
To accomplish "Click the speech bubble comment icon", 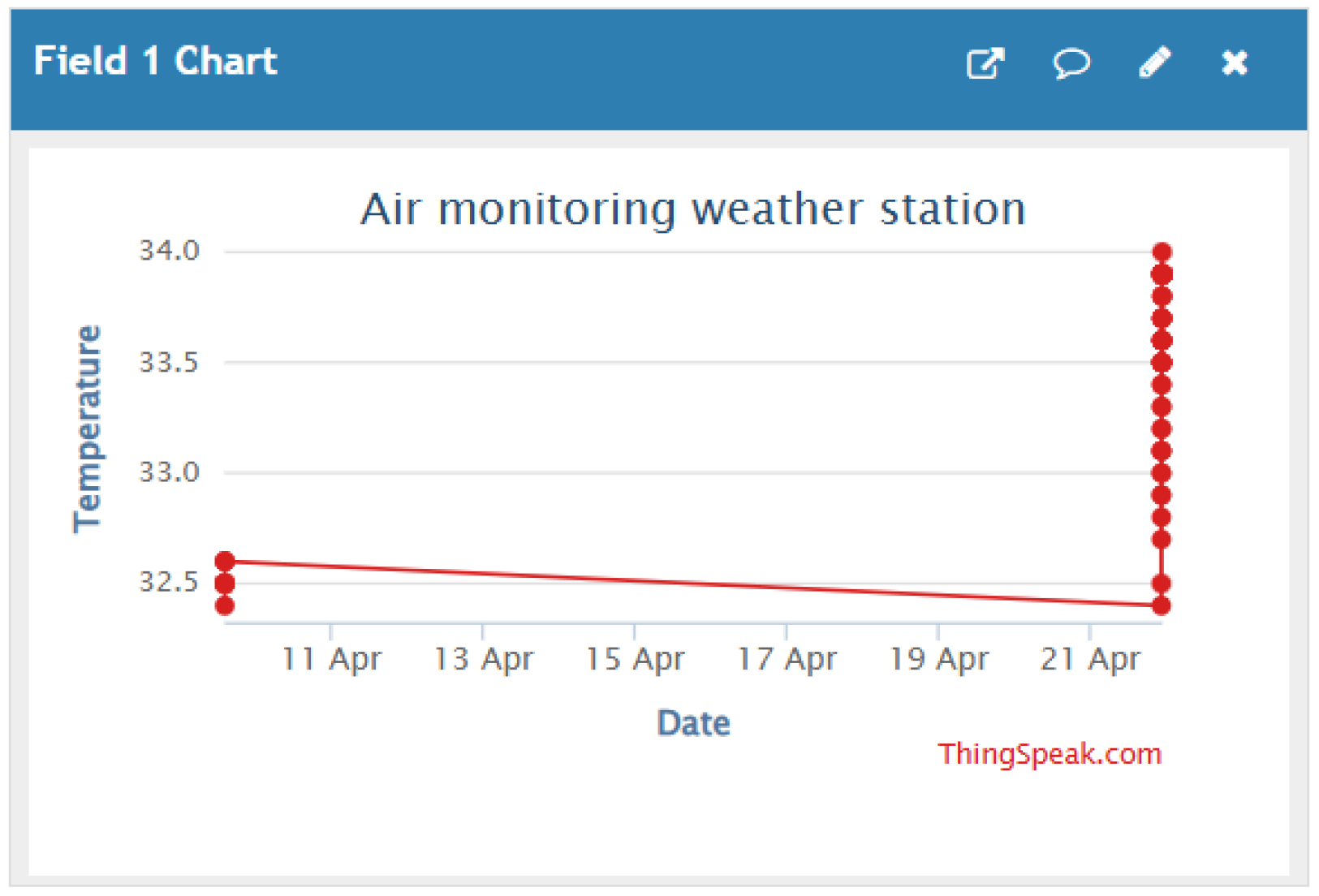I will point(1071,62).
